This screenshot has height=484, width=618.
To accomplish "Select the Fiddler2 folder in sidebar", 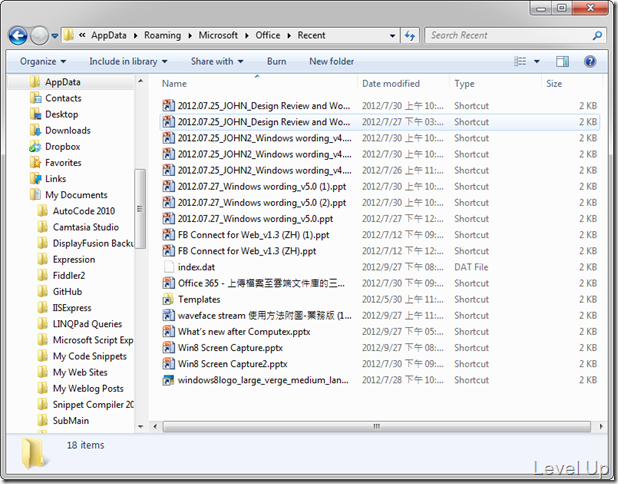I will (x=69, y=276).
